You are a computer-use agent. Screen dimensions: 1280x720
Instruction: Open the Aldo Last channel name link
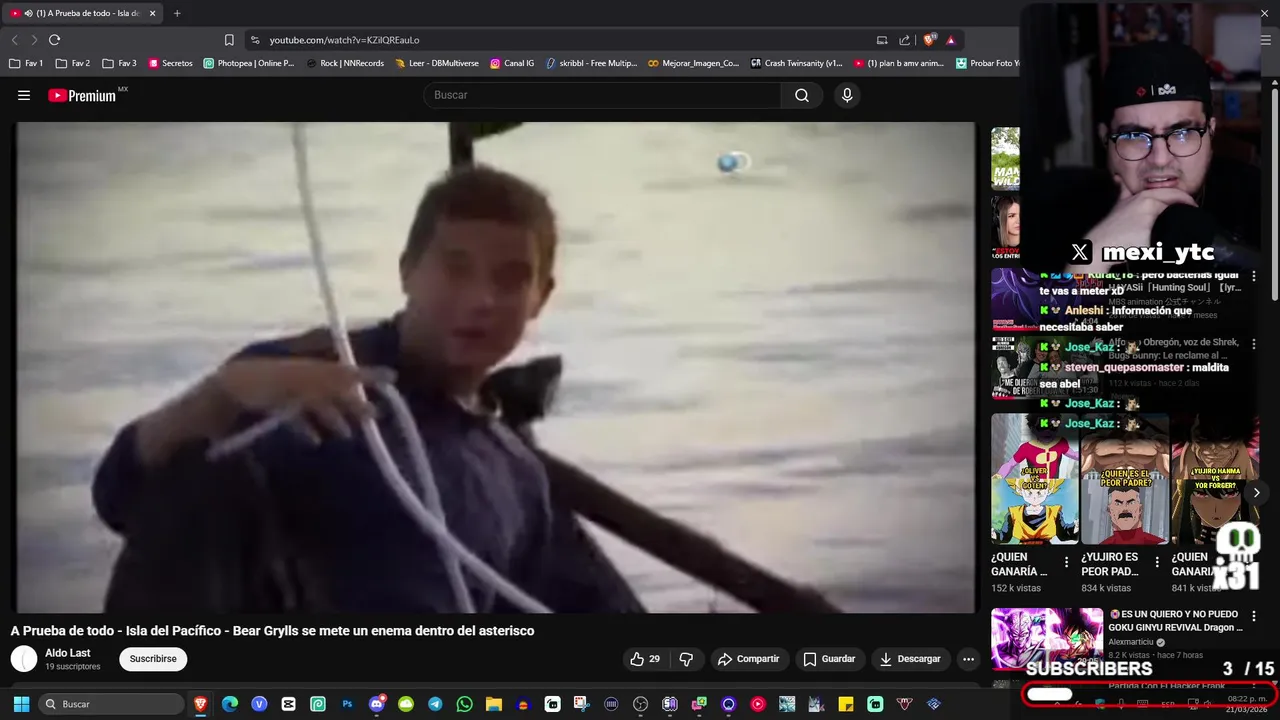[x=68, y=653]
